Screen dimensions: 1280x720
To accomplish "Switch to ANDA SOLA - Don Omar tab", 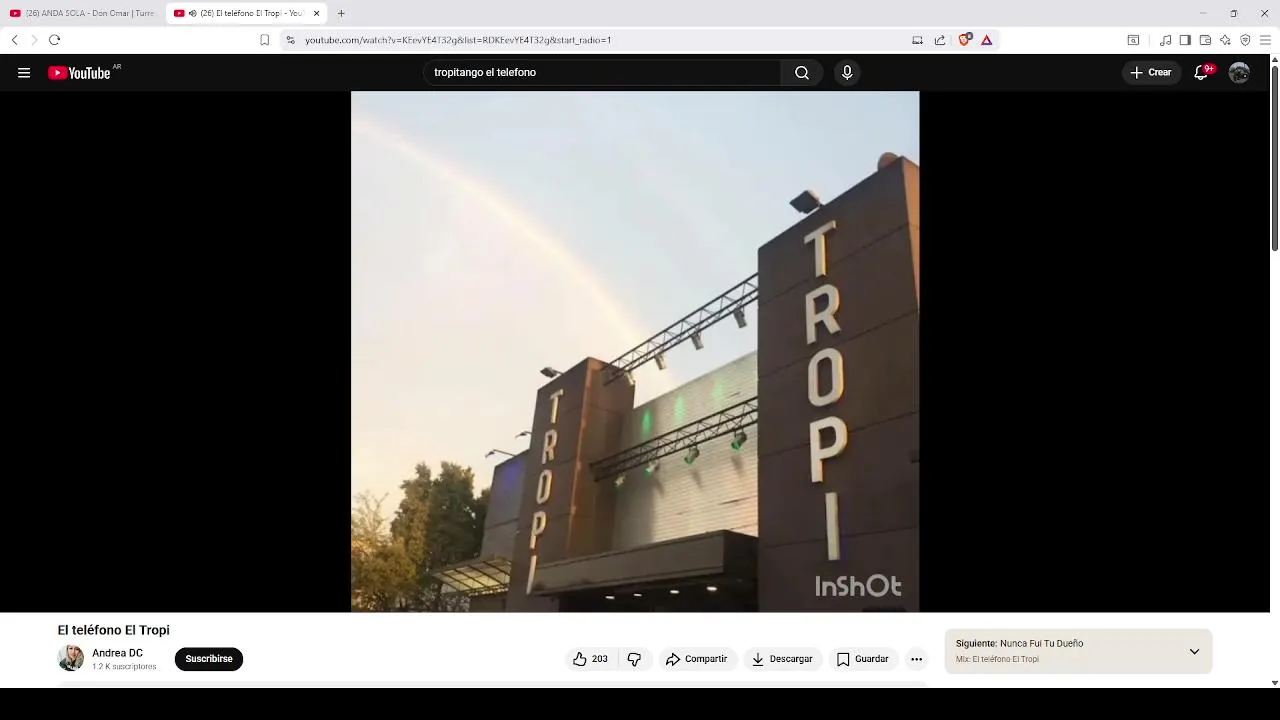I will (84, 13).
